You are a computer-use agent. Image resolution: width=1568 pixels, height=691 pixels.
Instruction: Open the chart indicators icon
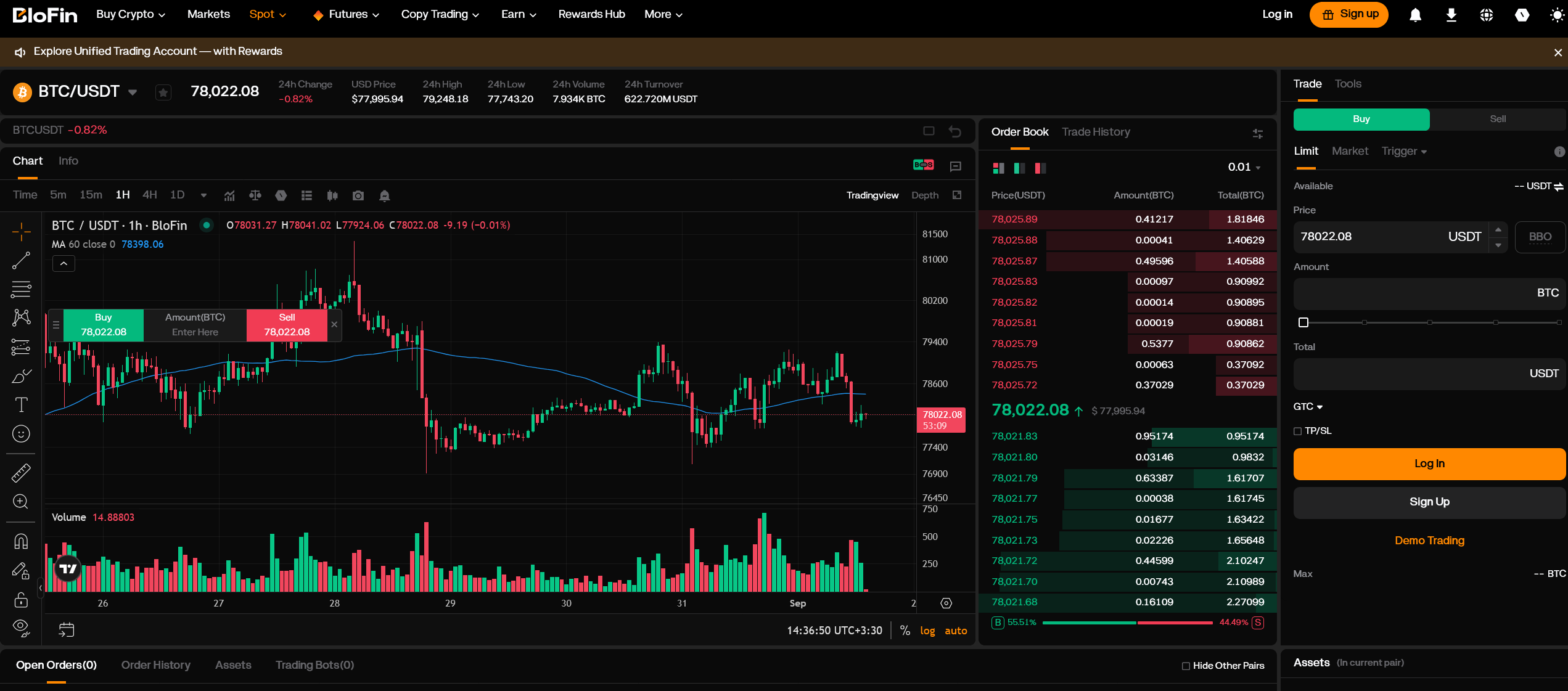(x=229, y=195)
